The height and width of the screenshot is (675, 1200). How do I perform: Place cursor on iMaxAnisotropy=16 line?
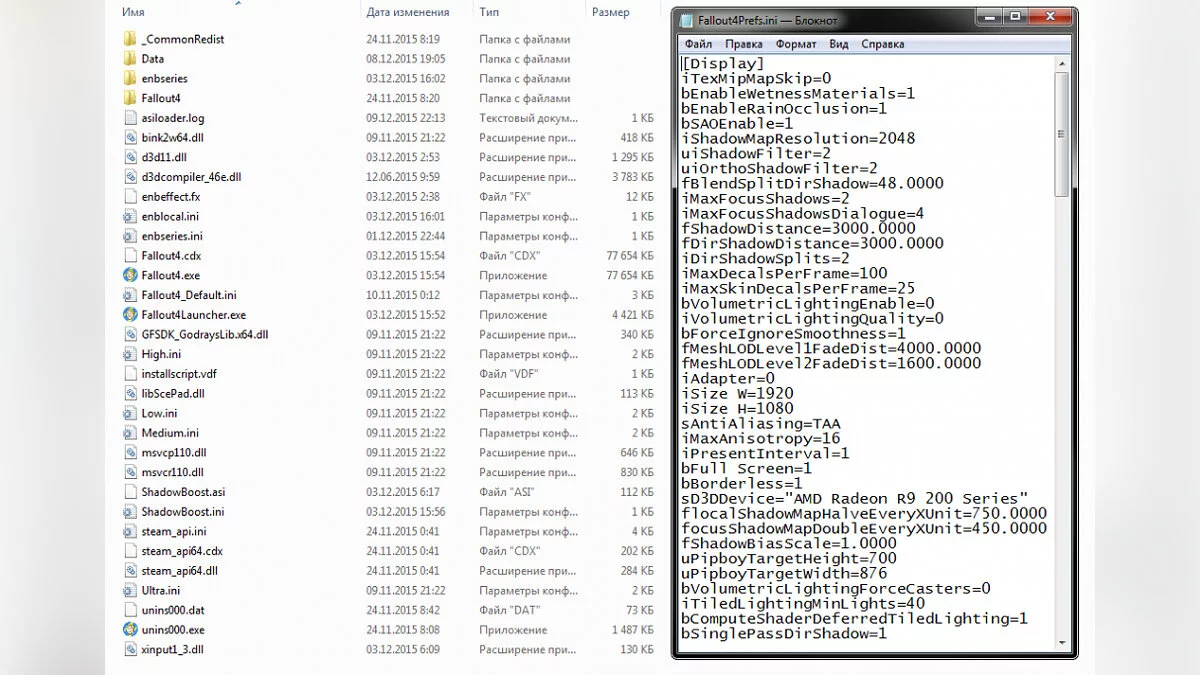[761, 438]
